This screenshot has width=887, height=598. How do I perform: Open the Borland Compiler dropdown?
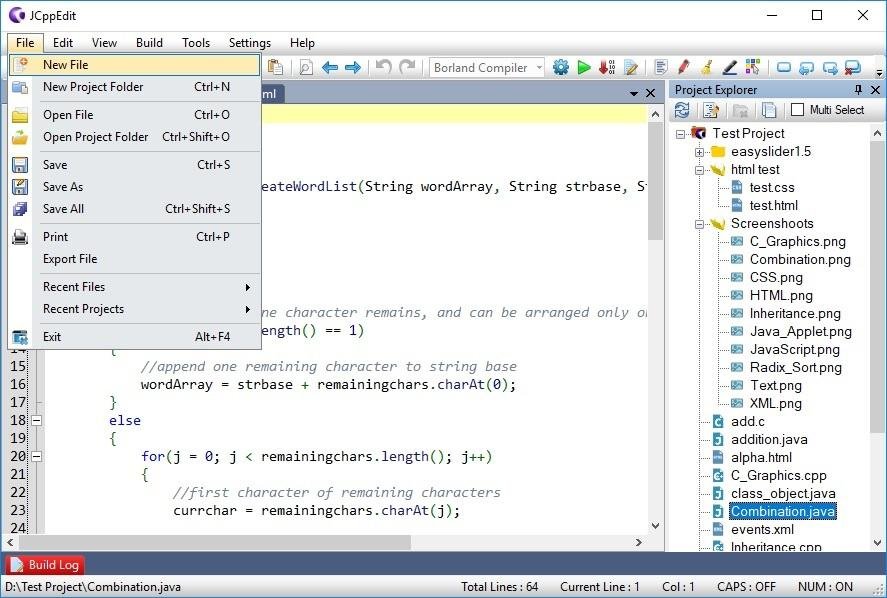(x=539, y=68)
